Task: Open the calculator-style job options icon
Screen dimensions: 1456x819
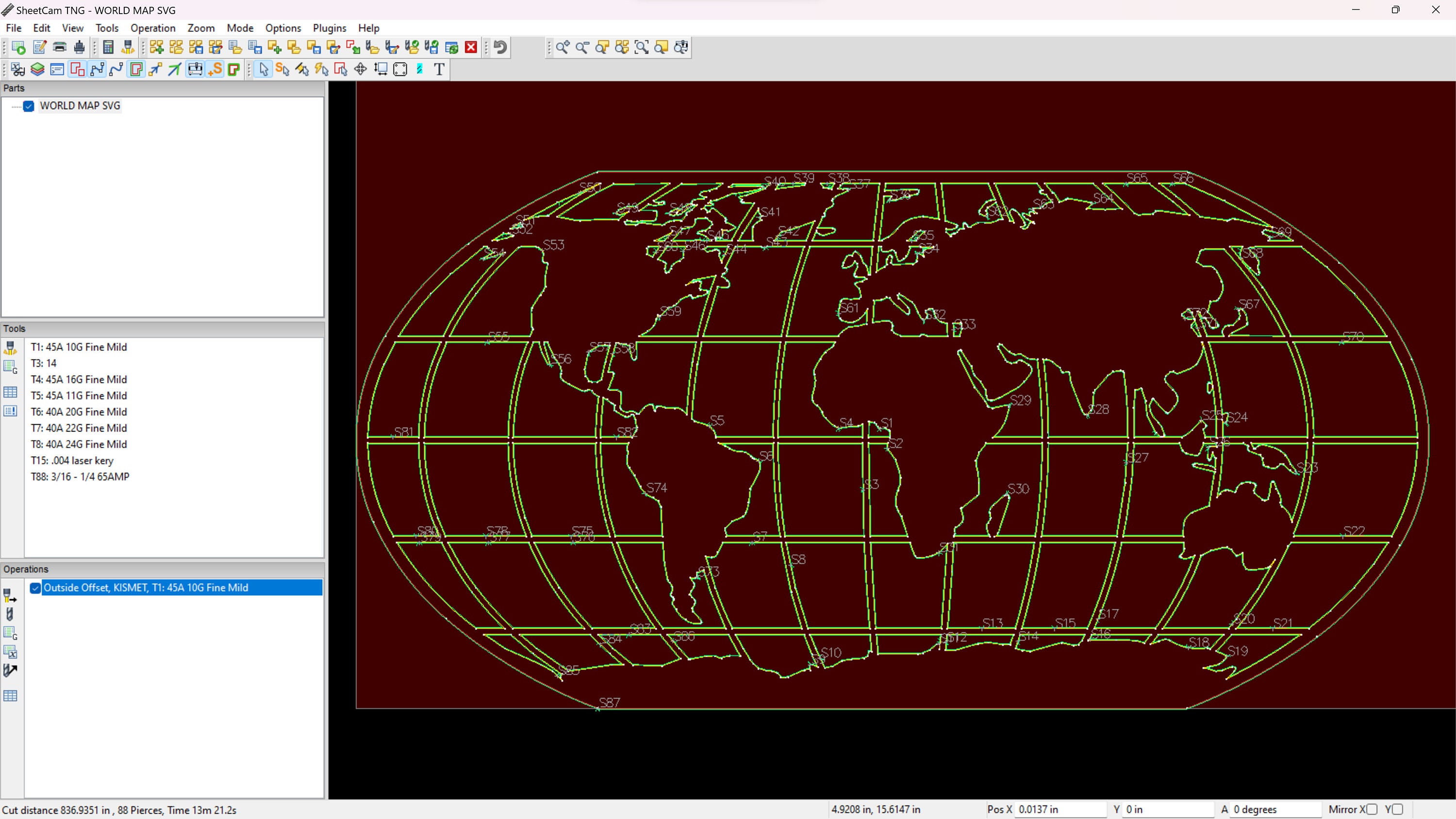Action: click(108, 48)
